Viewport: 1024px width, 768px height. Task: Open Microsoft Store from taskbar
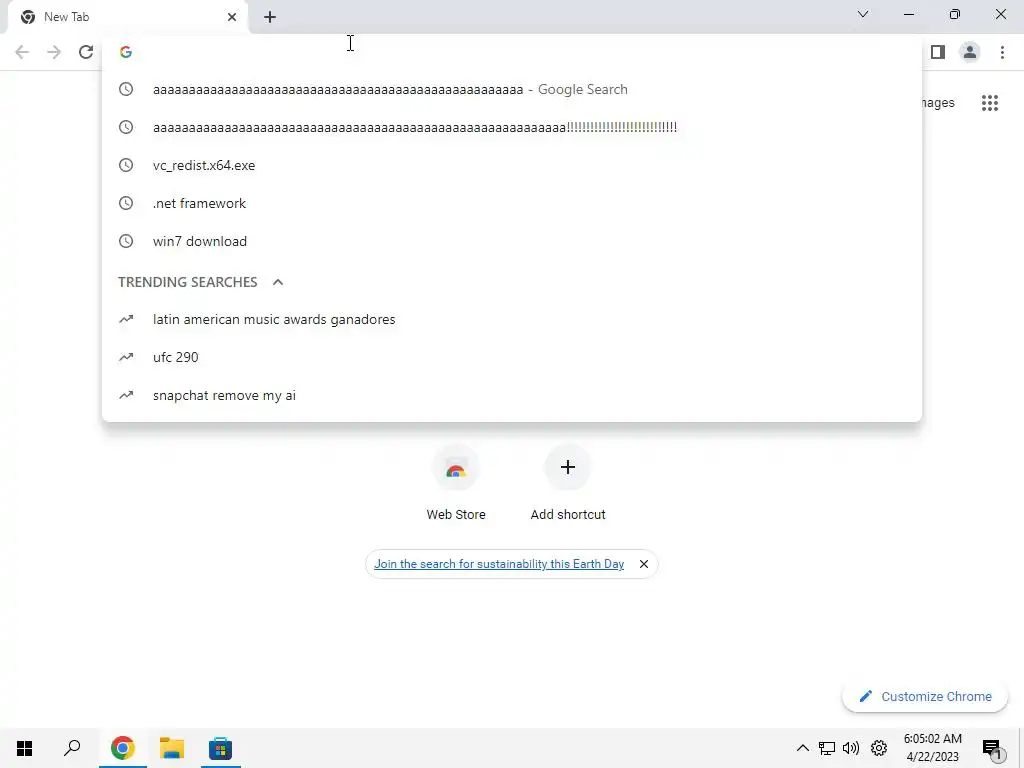pos(221,748)
